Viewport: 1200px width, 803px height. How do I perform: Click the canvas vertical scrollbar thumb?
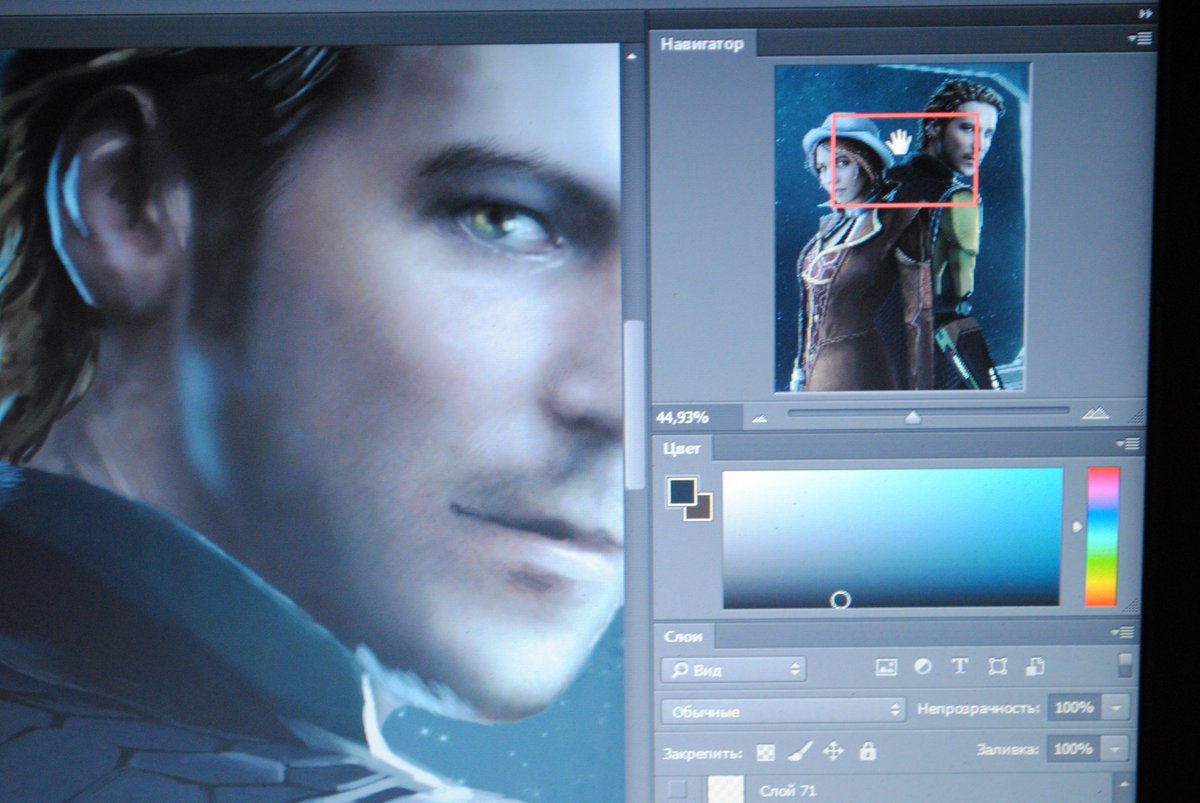pyautogui.click(x=633, y=404)
